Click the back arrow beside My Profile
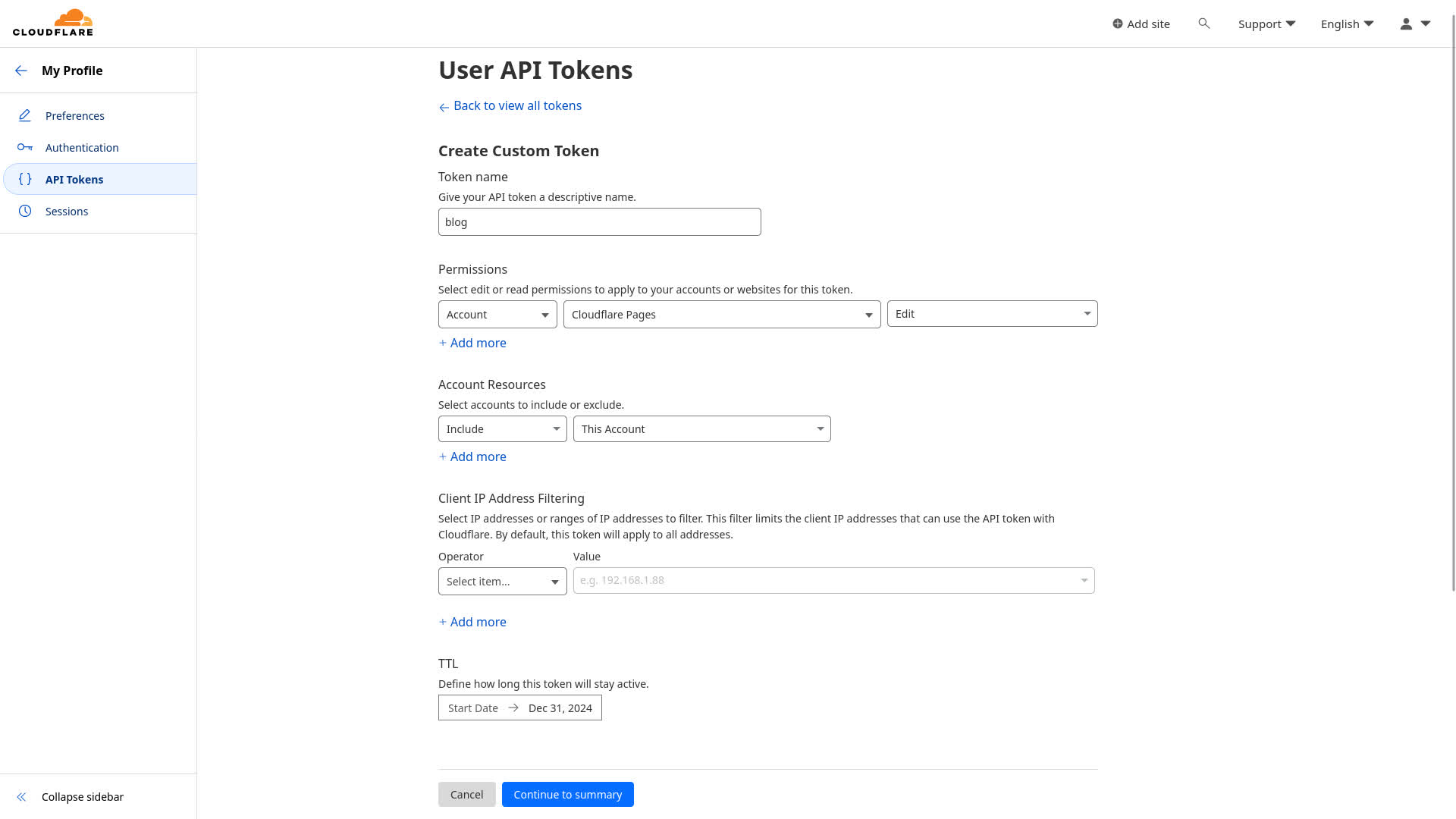Viewport: 1456px width, 819px height. click(21, 71)
